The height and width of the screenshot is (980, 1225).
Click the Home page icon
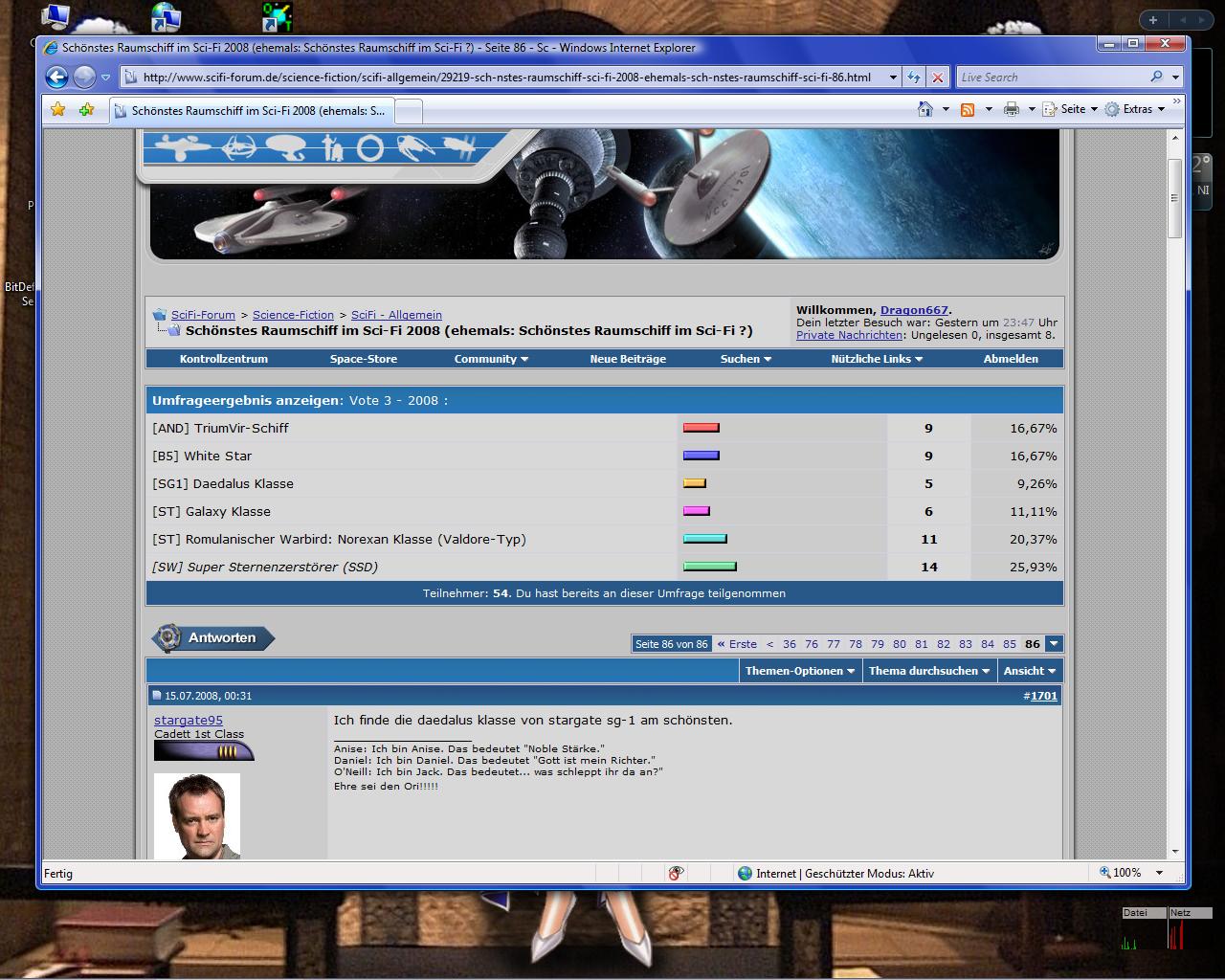924,109
